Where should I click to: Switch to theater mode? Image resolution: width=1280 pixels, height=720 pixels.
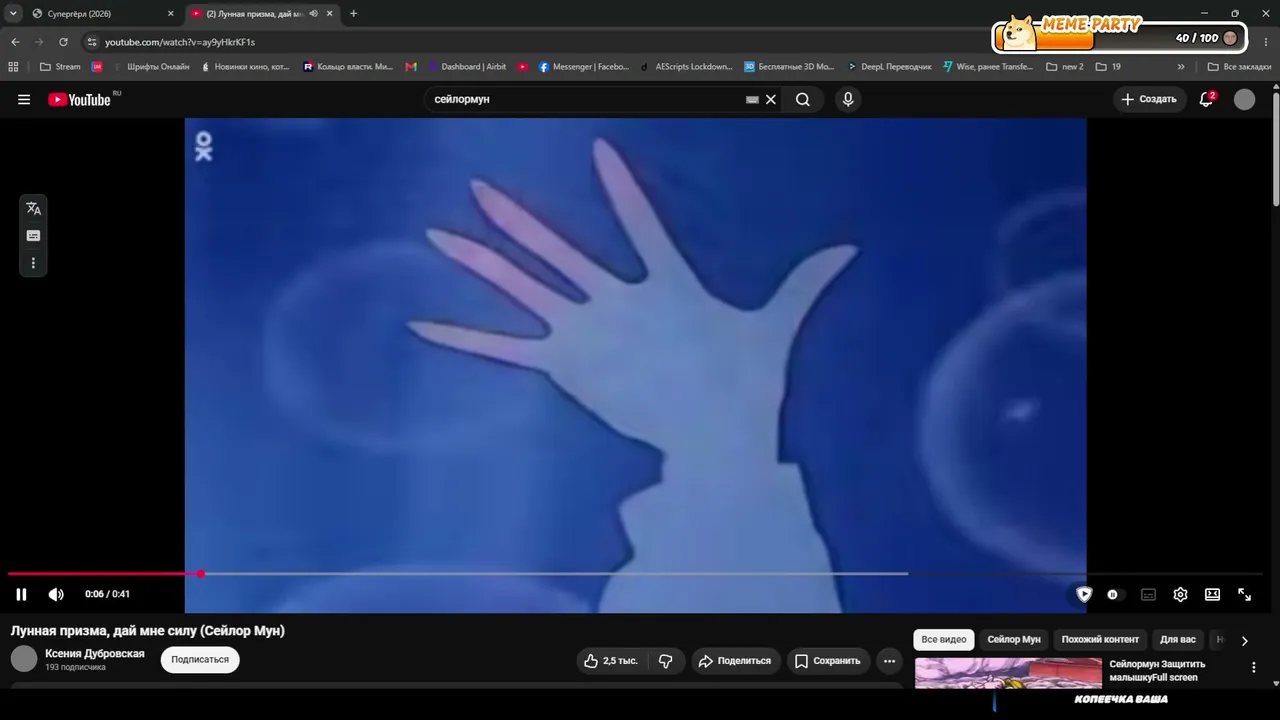(x=1212, y=594)
